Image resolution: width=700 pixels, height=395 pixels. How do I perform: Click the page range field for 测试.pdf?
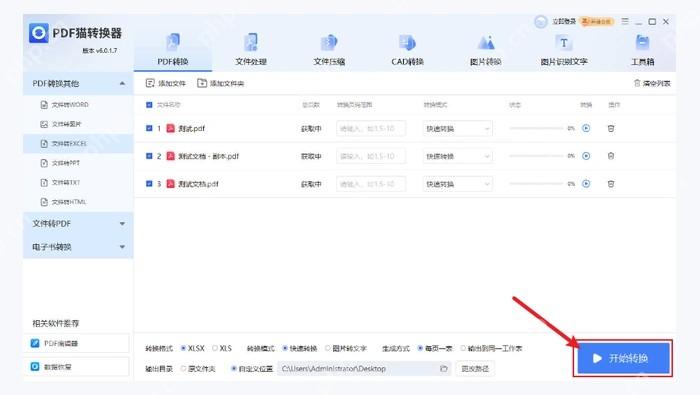tap(371, 129)
